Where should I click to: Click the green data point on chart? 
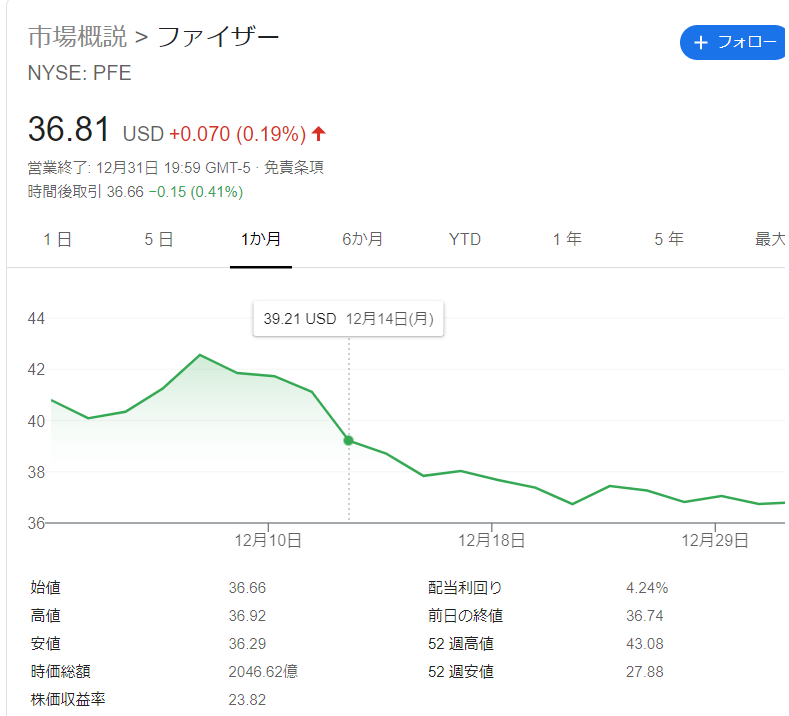(348, 441)
